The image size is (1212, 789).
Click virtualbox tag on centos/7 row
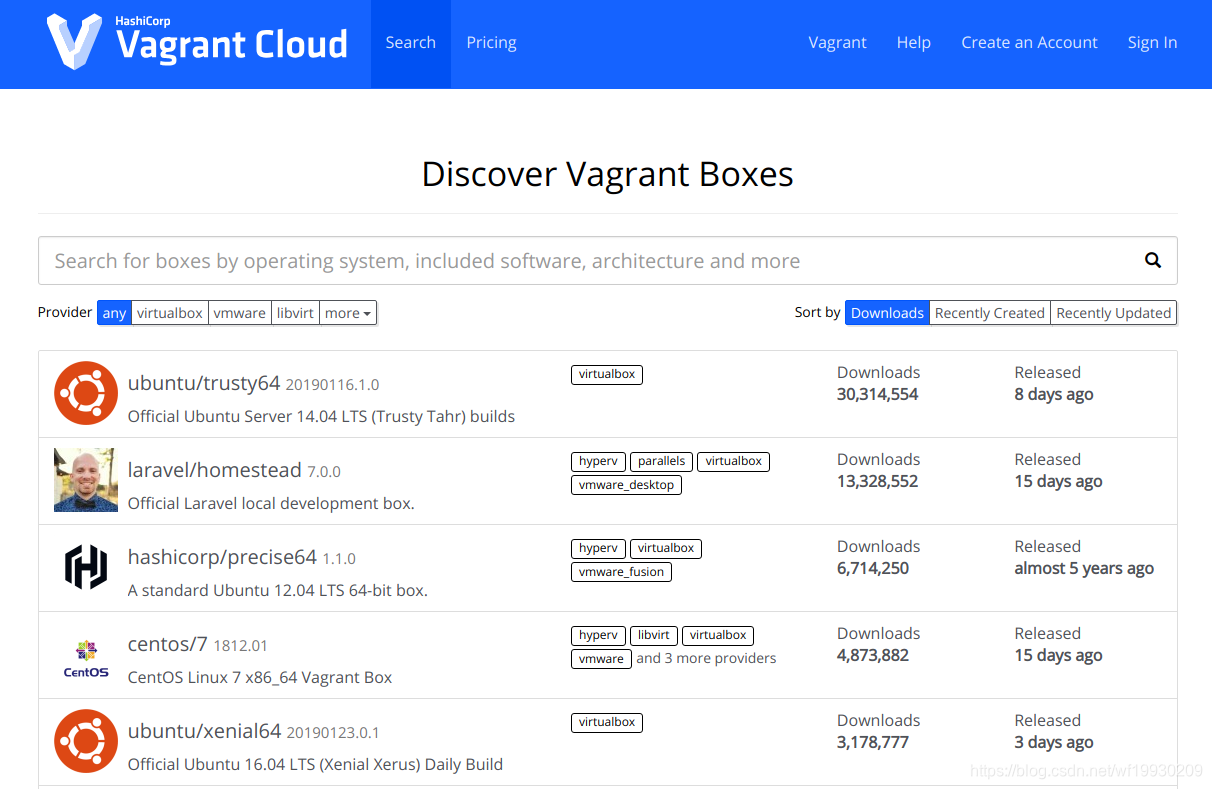[x=718, y=635]
